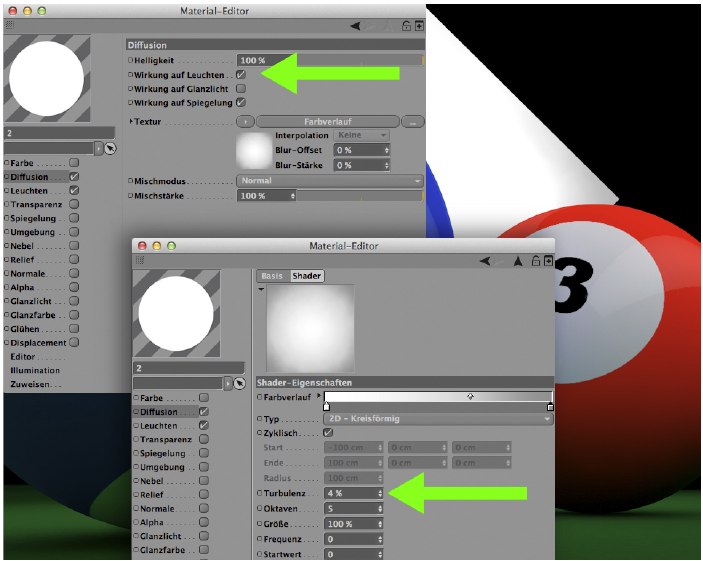Open the Typ 2D - Kreisförmig dropdown
This screenshot has width=703, height=561.
tap(438, 419)
